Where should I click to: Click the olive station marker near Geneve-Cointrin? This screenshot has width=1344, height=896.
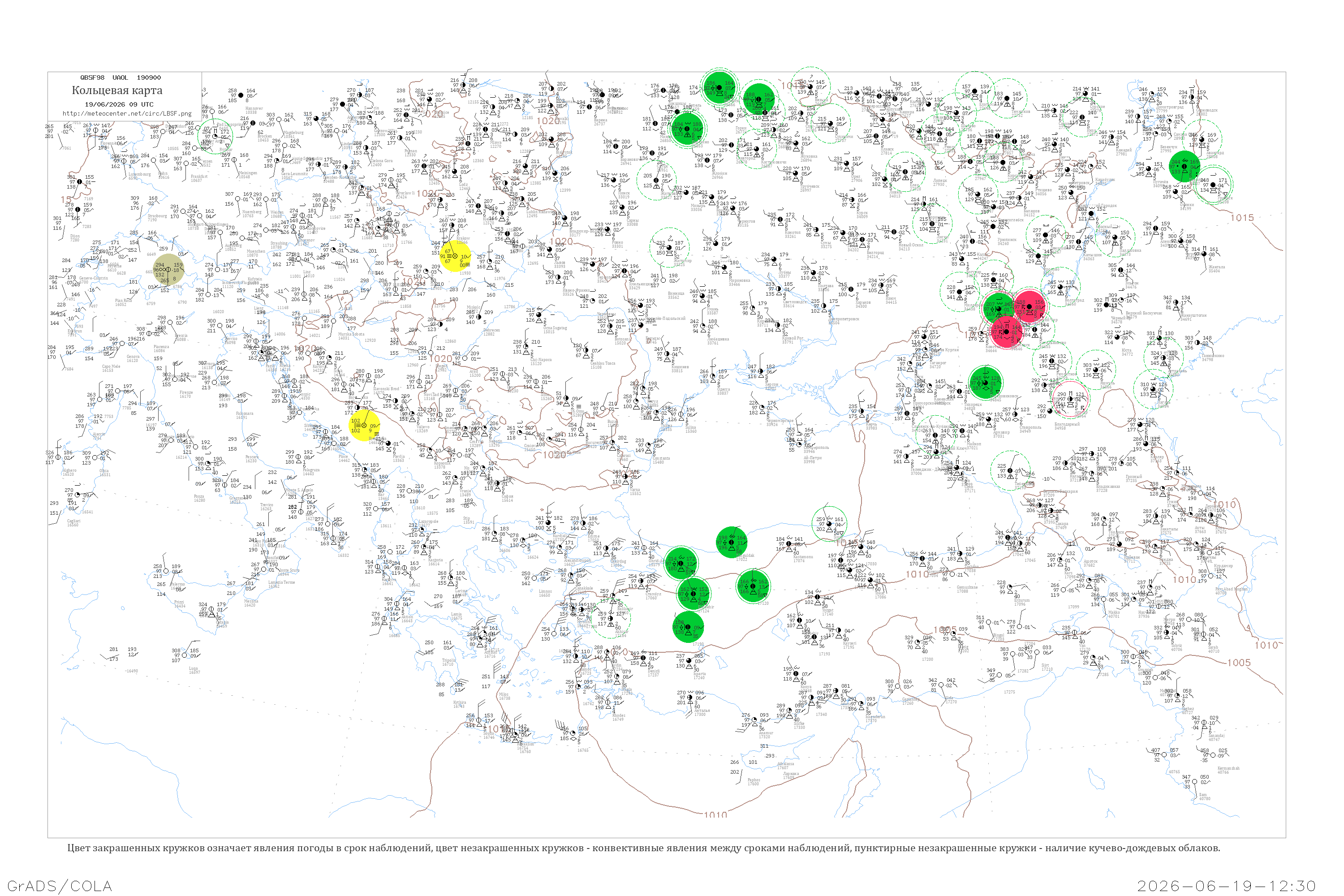point(168,269)
